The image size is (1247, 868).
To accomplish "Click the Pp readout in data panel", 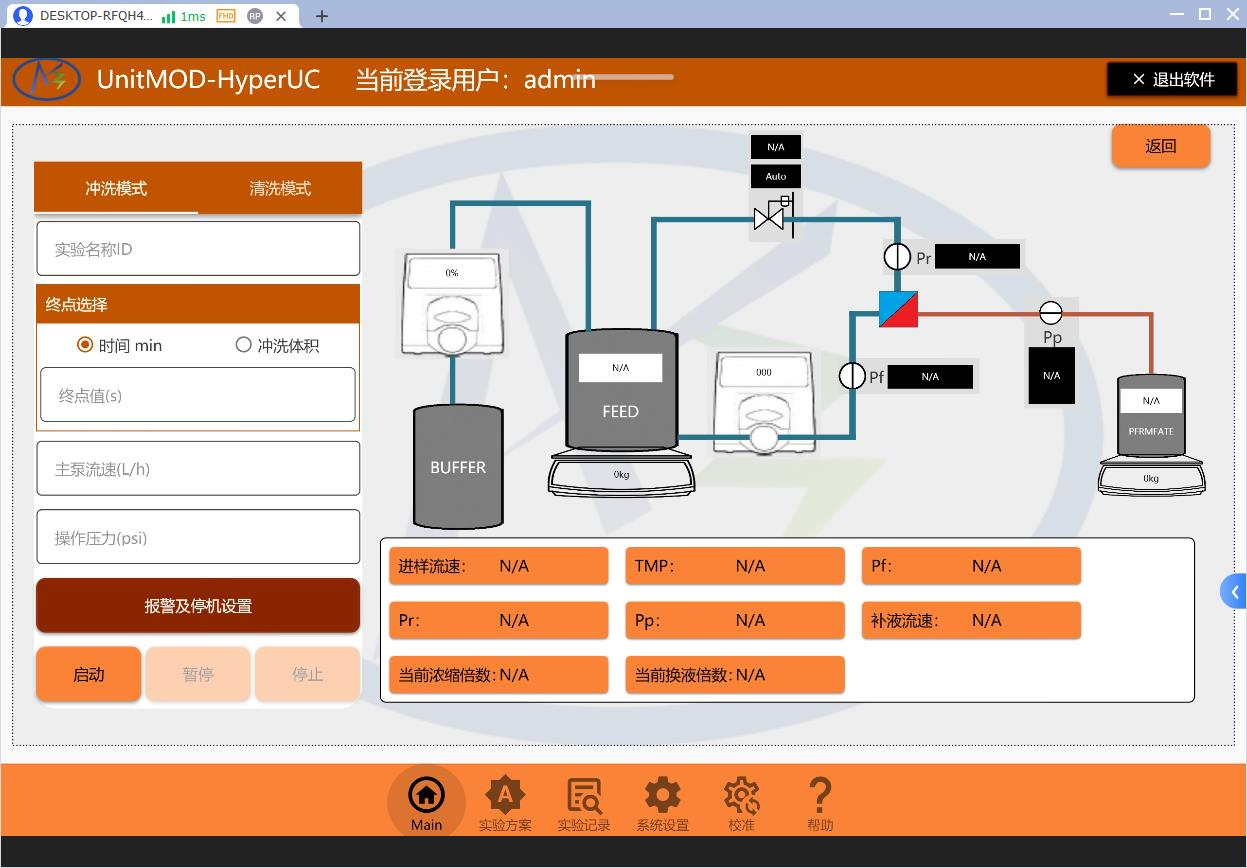I will click(x=735, y=620).
